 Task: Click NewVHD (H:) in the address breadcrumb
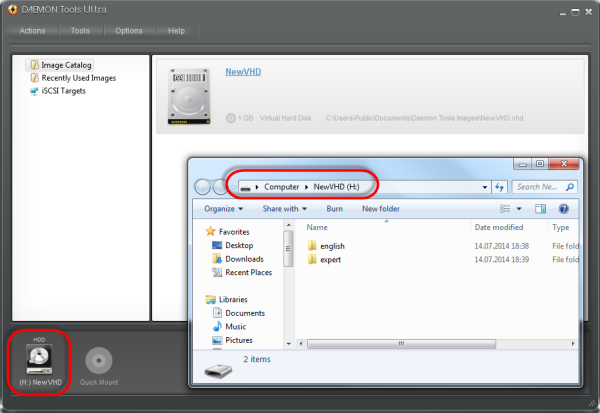point(336,187)
